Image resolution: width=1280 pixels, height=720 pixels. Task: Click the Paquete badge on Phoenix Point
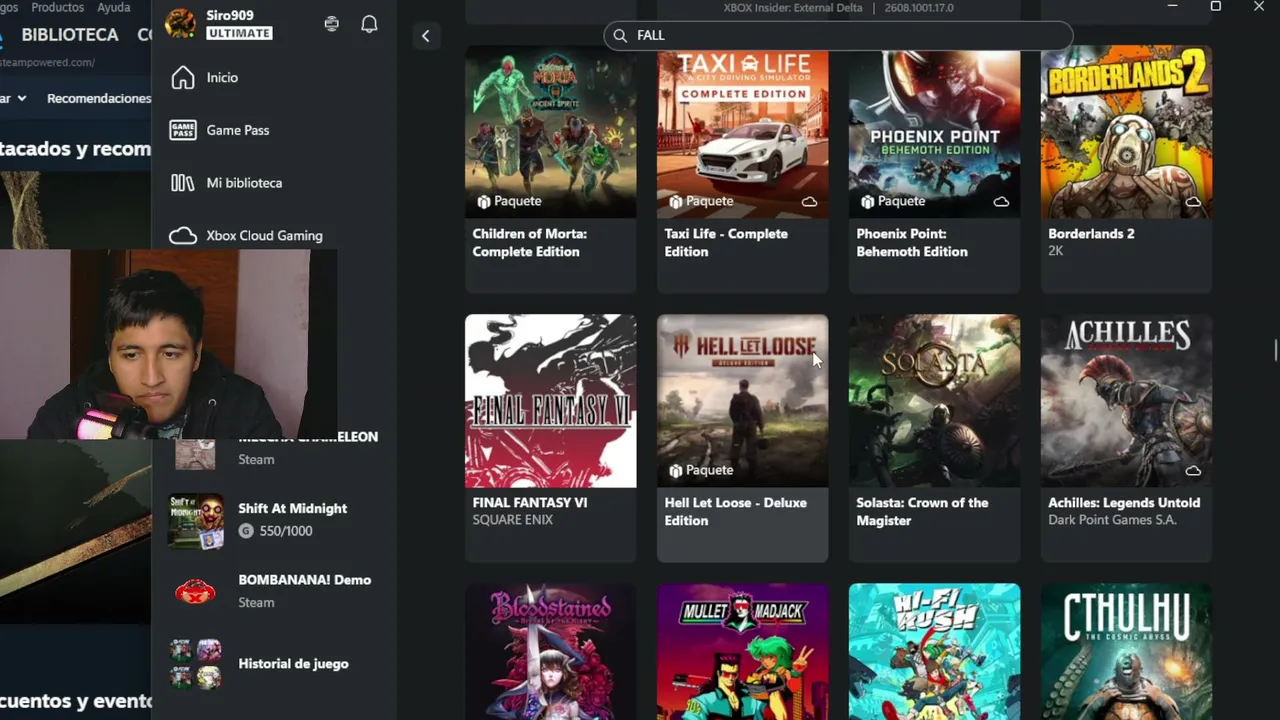coord(893,201)
